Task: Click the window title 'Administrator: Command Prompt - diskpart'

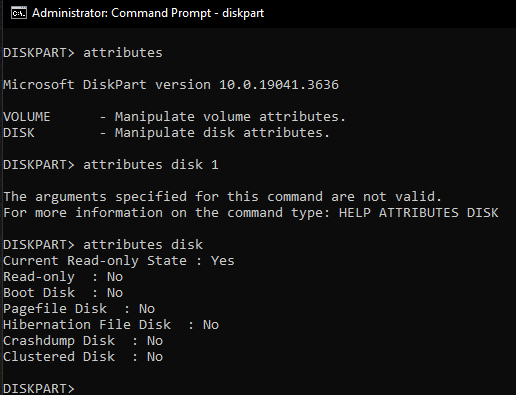Action: pos(148,13)
